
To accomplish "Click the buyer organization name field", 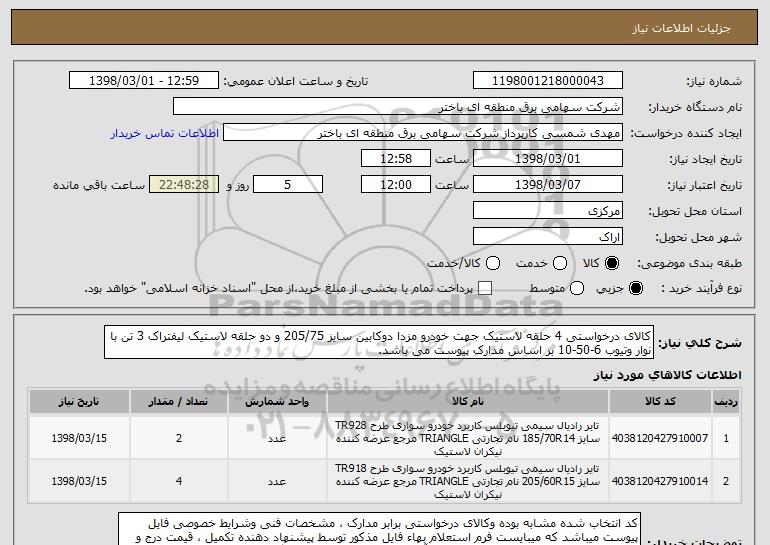I will pos(398,107).
